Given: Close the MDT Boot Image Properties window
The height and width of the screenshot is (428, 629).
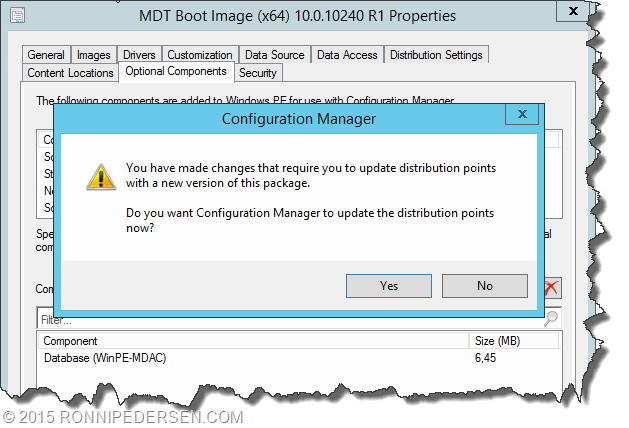Looking at the screenshot, I should [x=573, y=11].
